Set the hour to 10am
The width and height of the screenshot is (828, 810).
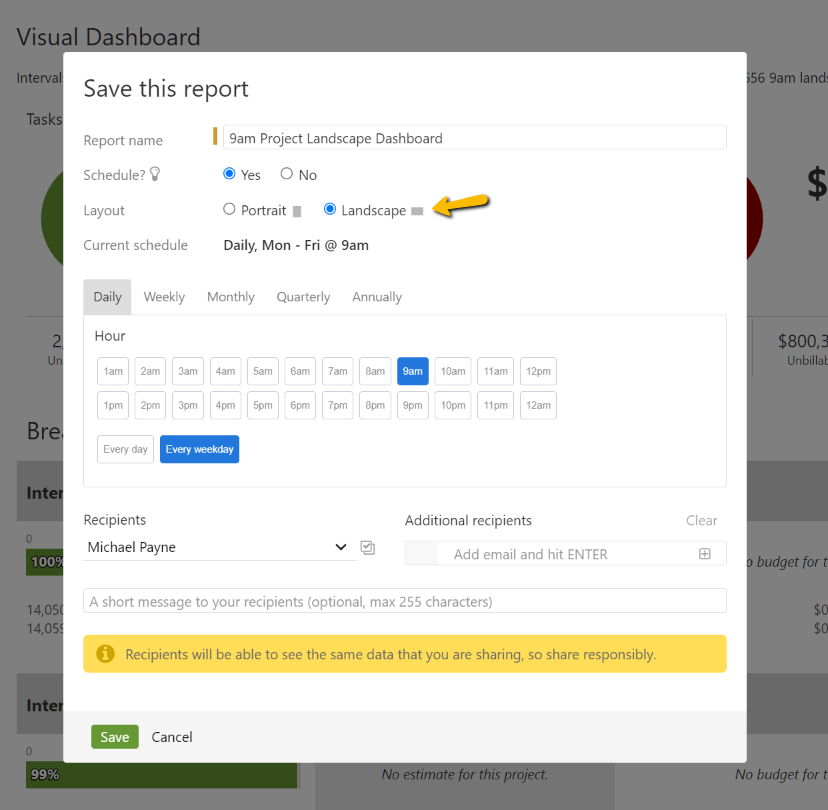[453, 371]
